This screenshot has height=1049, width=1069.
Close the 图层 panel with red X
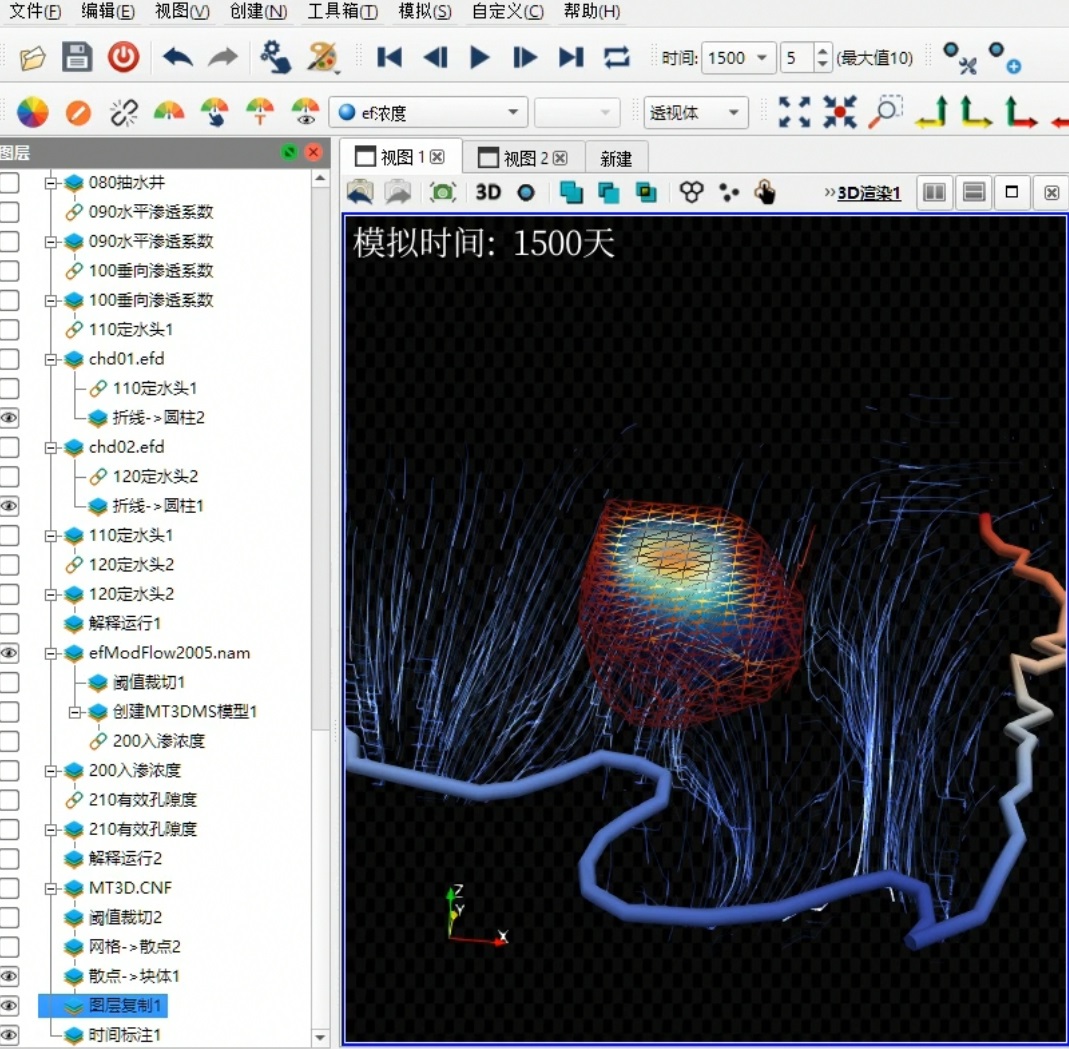[314, 152]
